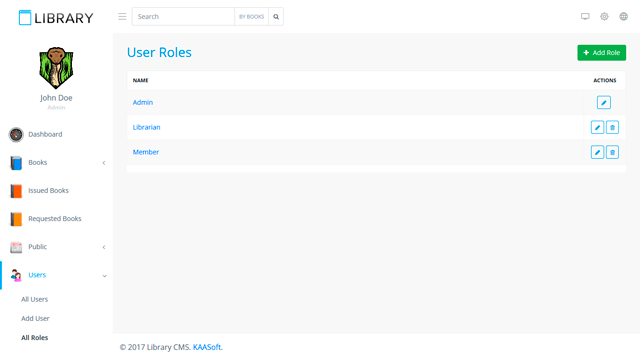Edit the Member role with pencil icon
Image resolution: width=640 pixels, height=360 pixels.
point(597,152)
